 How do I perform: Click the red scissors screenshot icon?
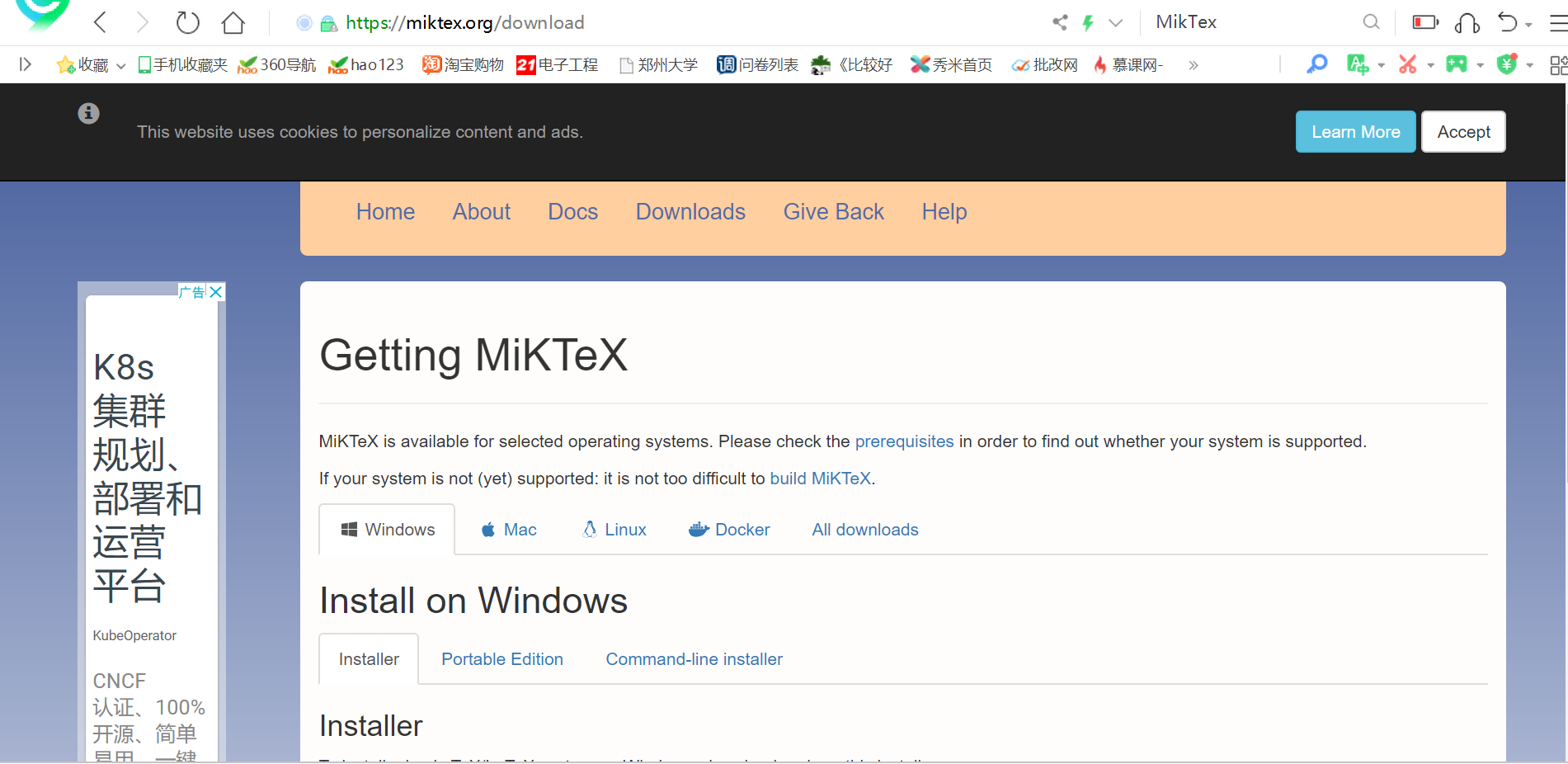coord(1407,64)
